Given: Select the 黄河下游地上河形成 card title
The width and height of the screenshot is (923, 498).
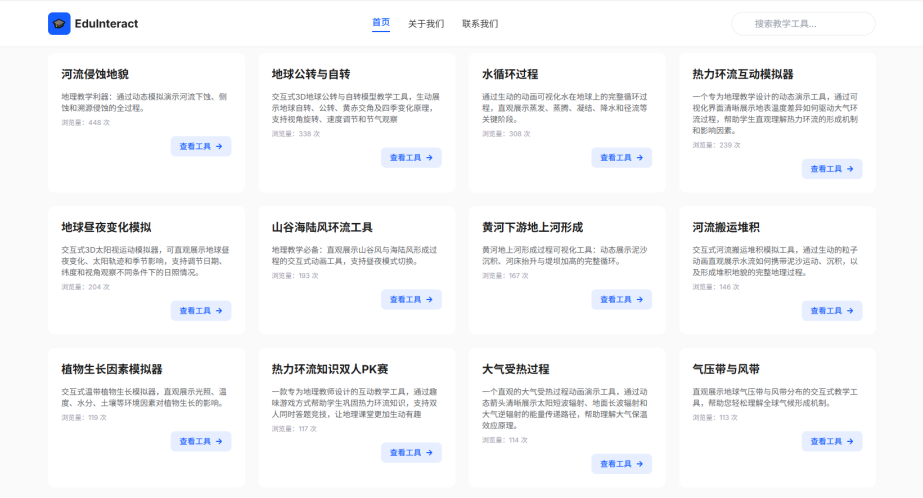Looking at the screenshot, I should coord(532,227).
